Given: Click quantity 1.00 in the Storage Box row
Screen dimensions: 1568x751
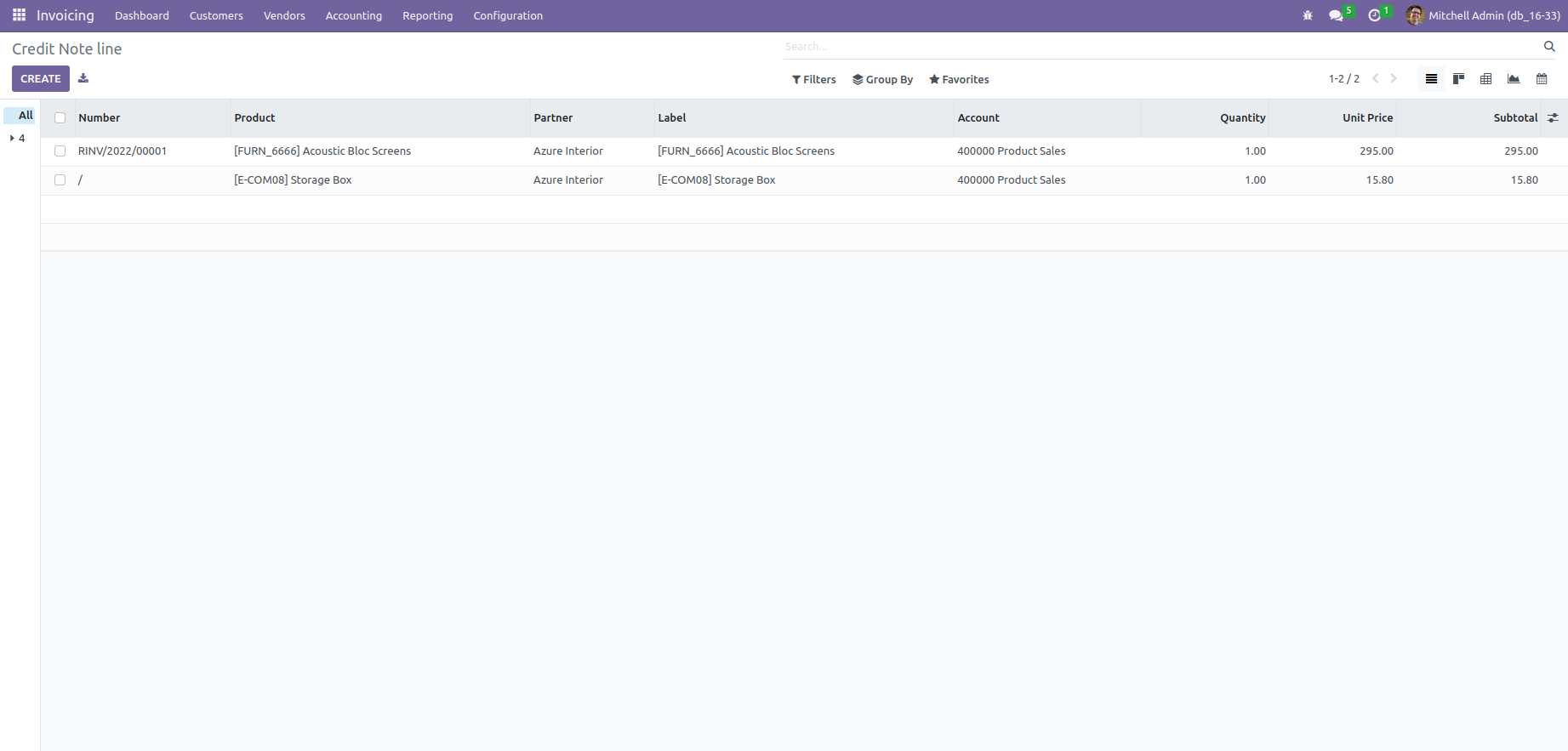Looking at the screenshot, I should pyautogui.click(x=1256, y=180).
